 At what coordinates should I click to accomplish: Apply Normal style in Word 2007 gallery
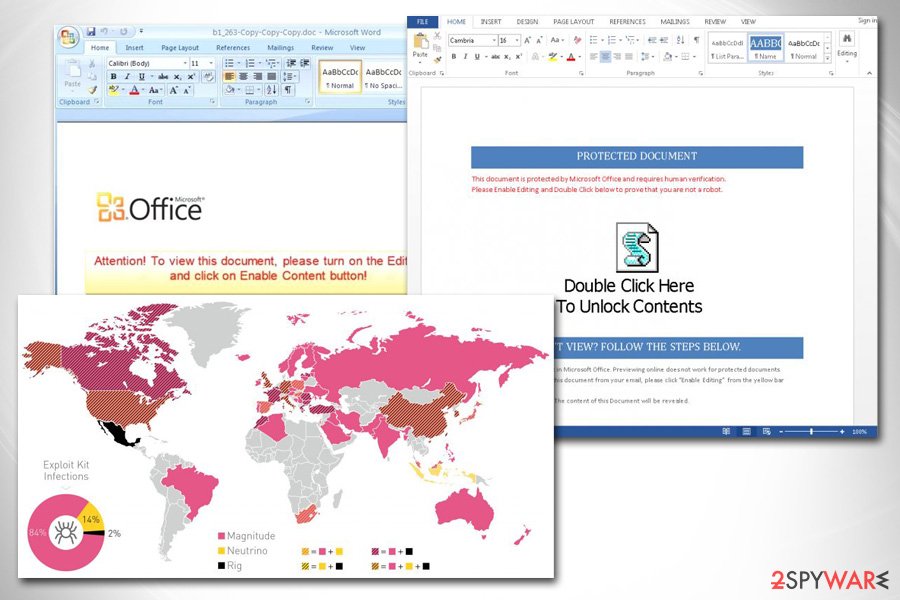pos(340,76)
